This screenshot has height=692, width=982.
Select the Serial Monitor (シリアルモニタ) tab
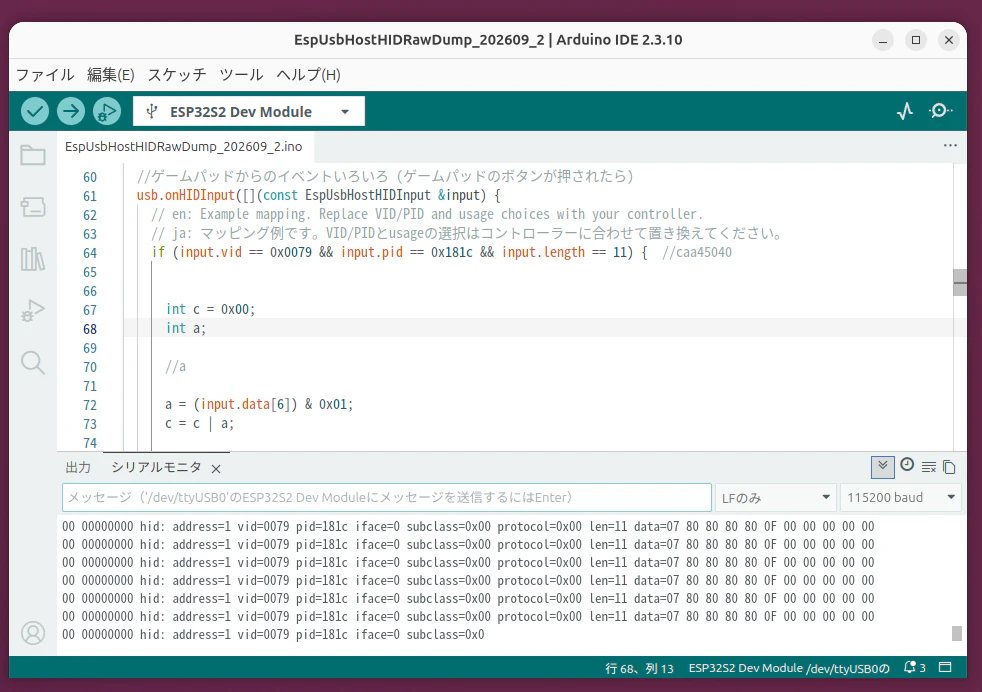(x=156, y=467)
